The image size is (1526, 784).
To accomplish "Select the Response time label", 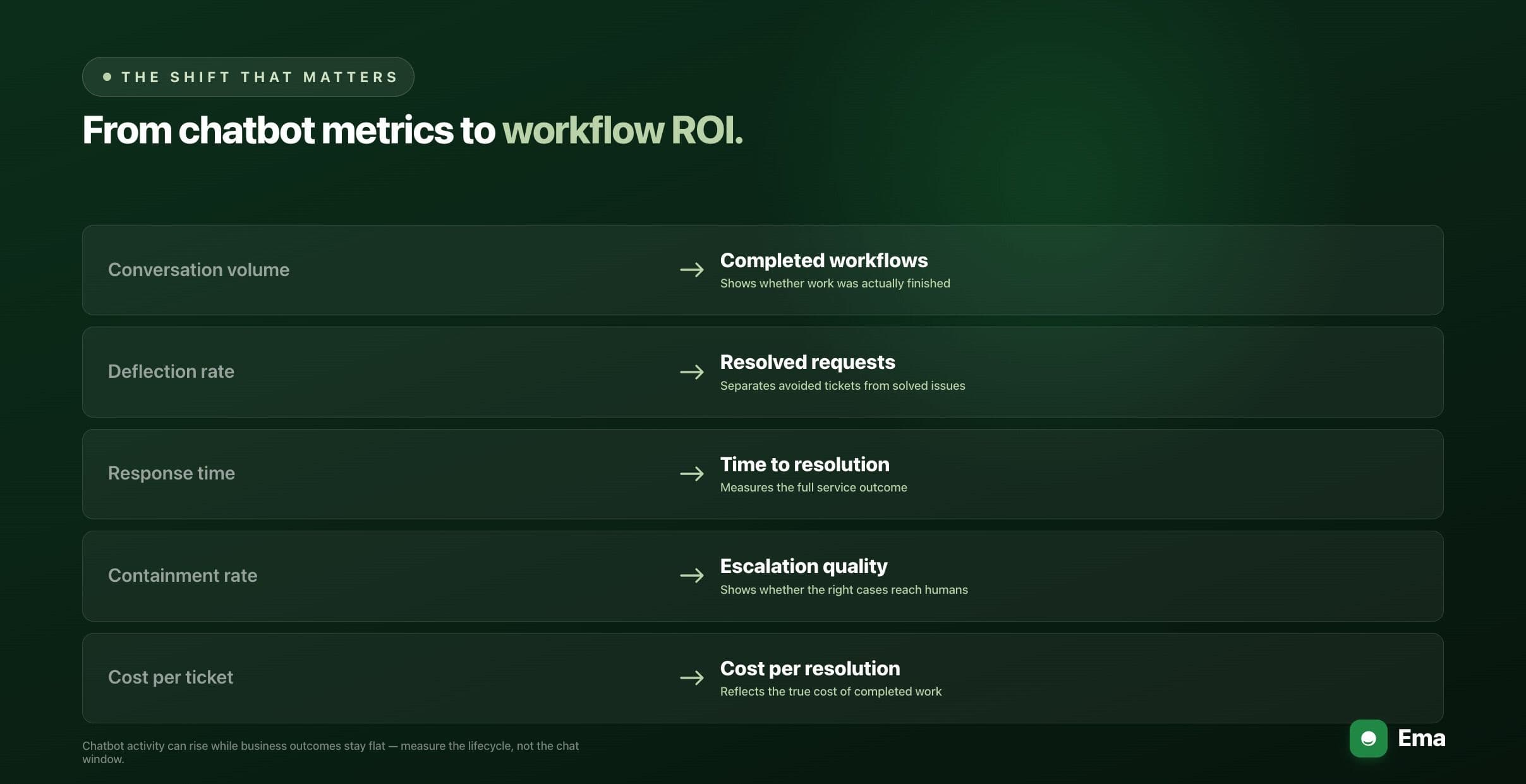I will 171,473.
